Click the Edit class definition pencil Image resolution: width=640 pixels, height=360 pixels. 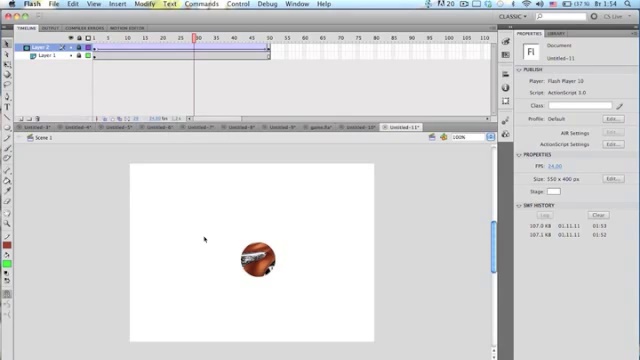coord(620,106)
